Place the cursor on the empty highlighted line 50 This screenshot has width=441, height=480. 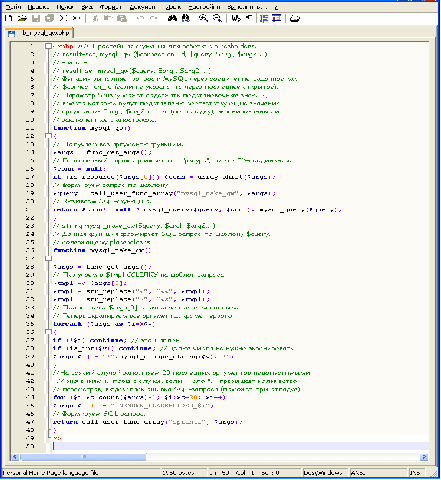tap(240, 446)
